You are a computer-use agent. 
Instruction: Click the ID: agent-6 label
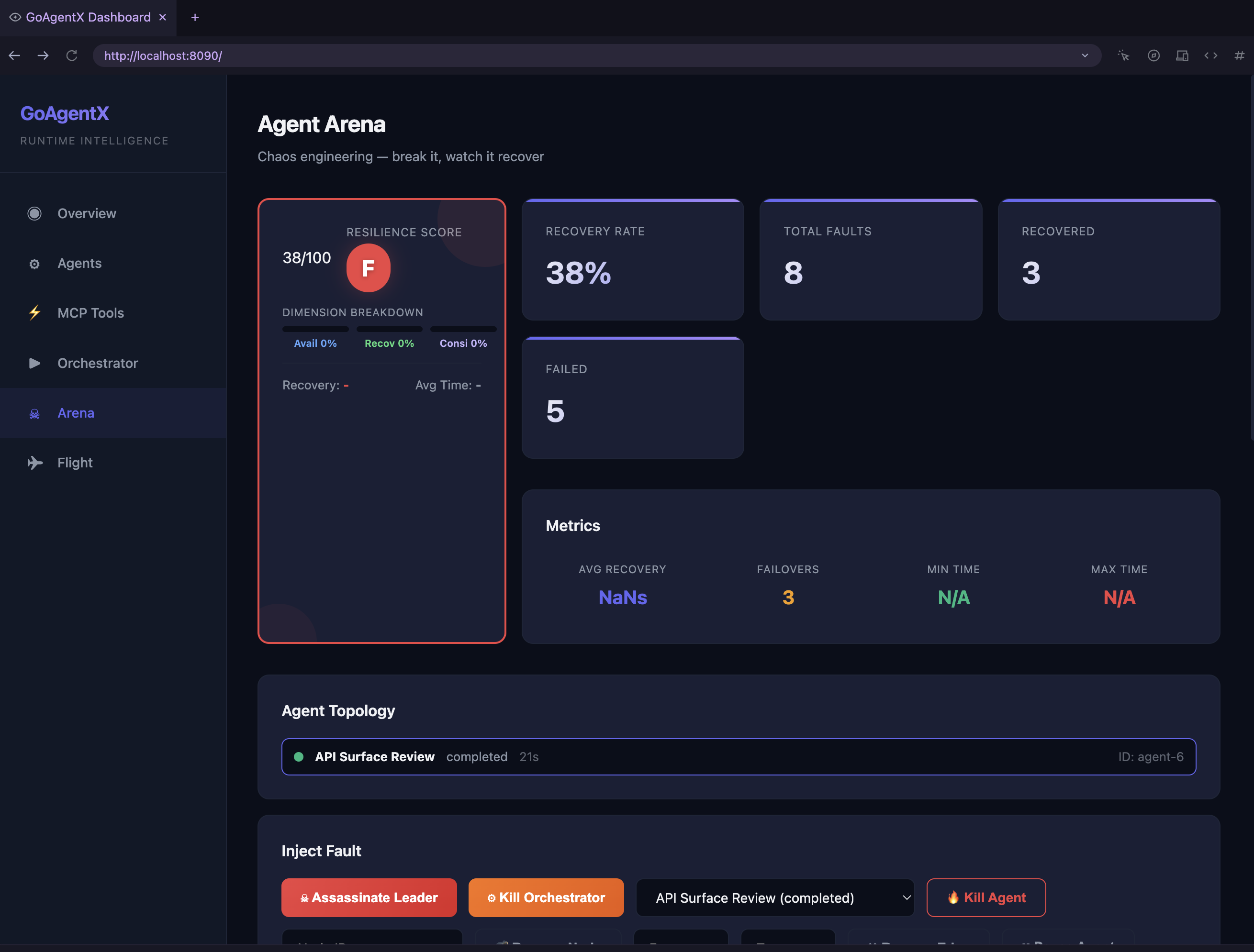(x=1151, y=756)
